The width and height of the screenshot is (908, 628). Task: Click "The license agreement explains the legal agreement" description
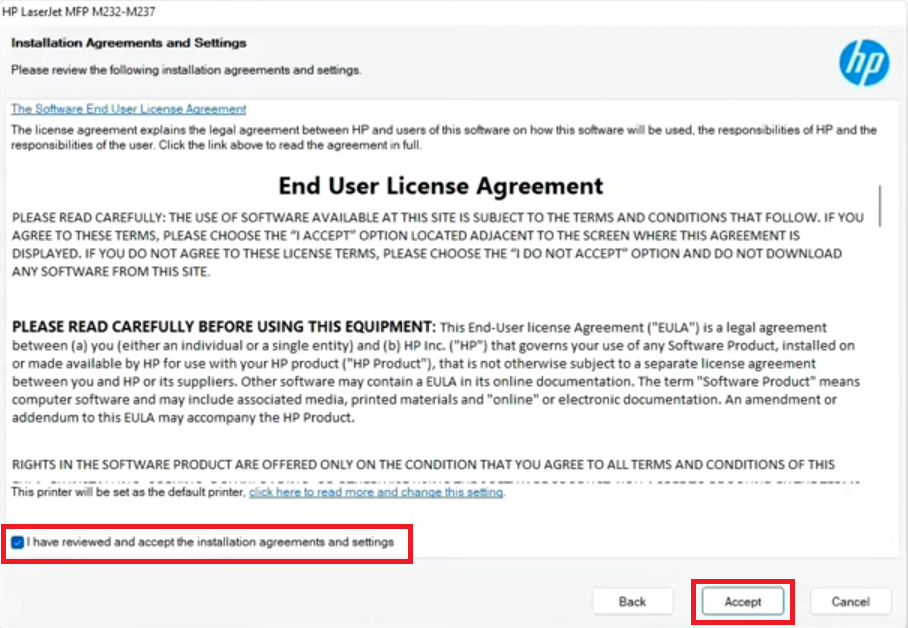tap(444, 137)
